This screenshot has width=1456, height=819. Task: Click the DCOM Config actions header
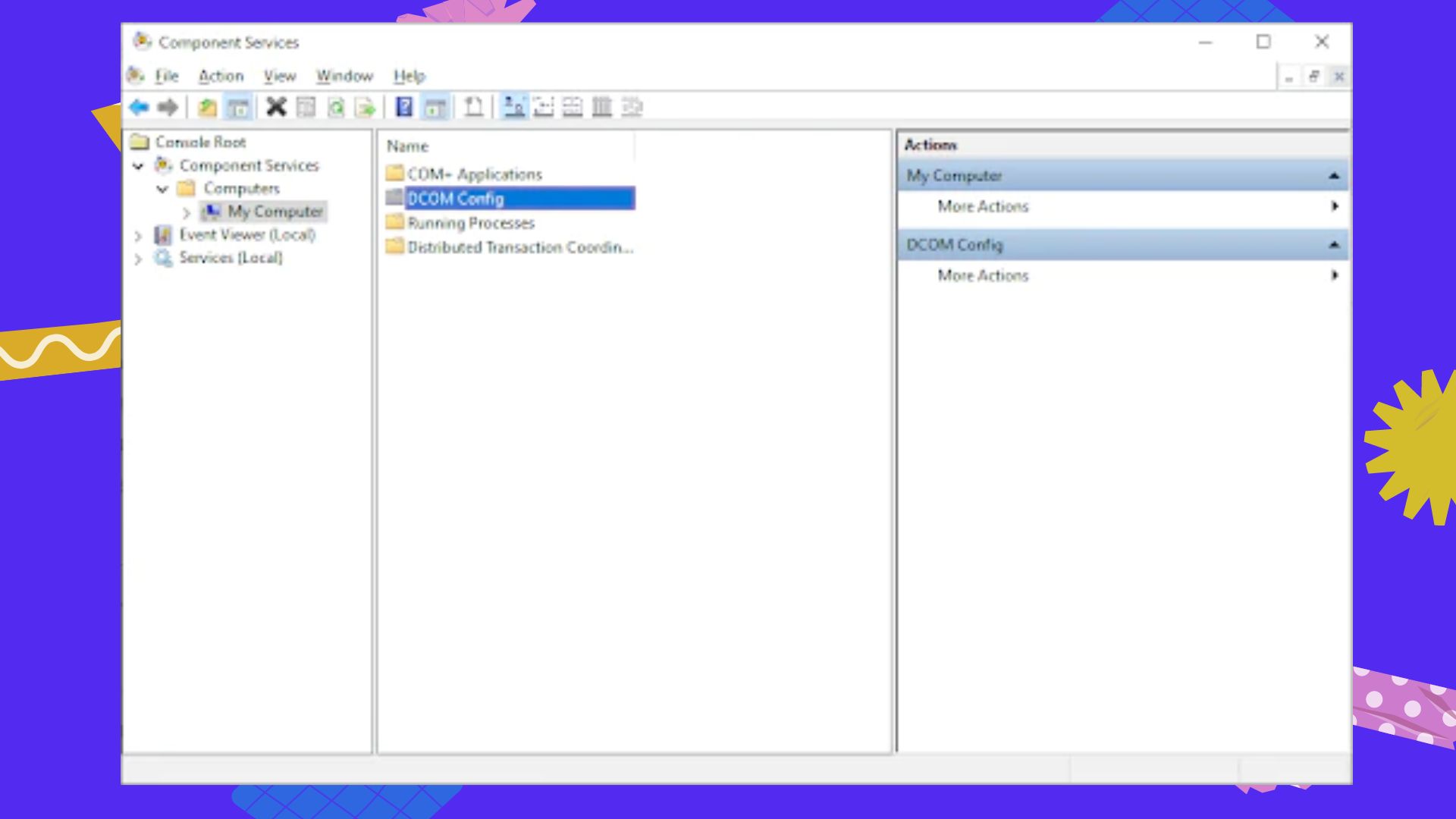pos(1123,244)
